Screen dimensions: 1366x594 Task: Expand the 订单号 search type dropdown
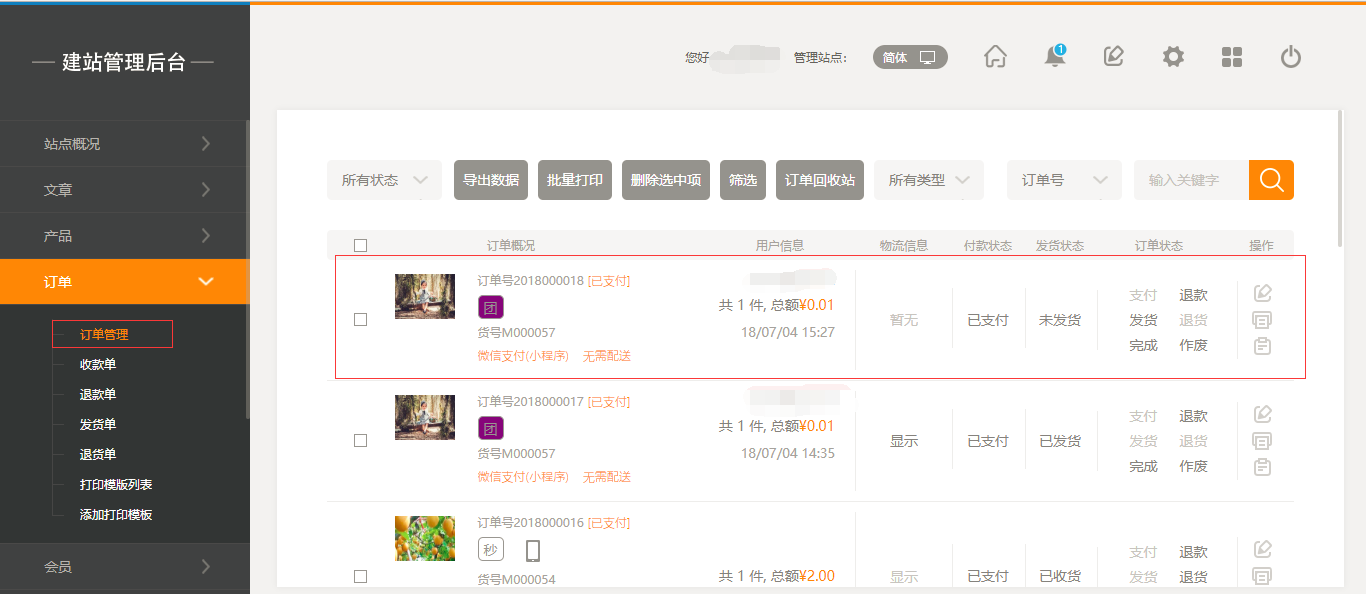point(1063,180)
